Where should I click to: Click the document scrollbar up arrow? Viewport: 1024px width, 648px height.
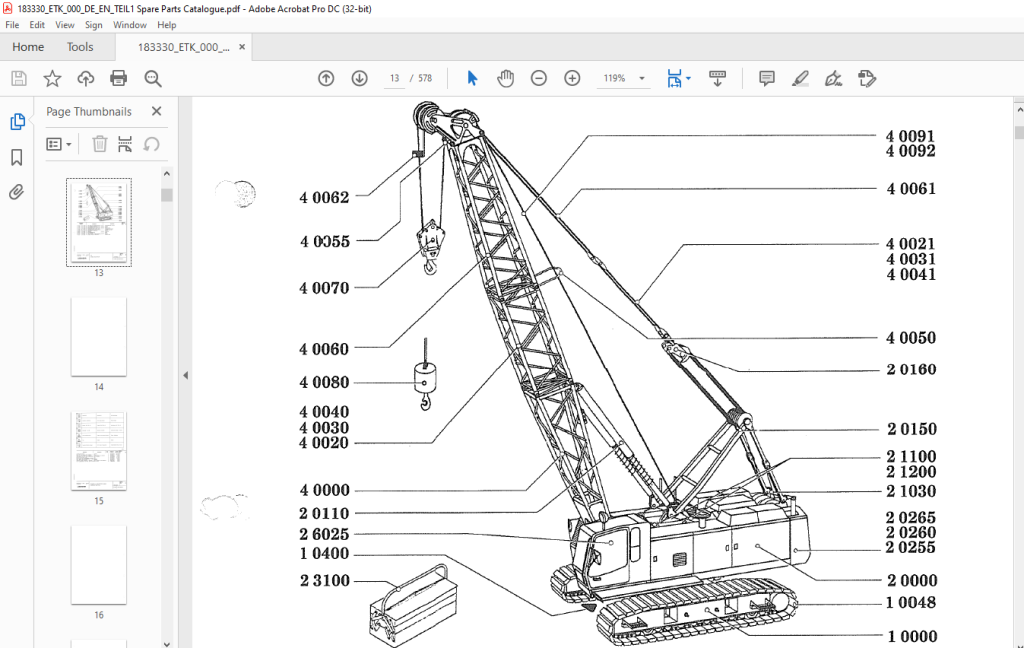click(1019, 110)
